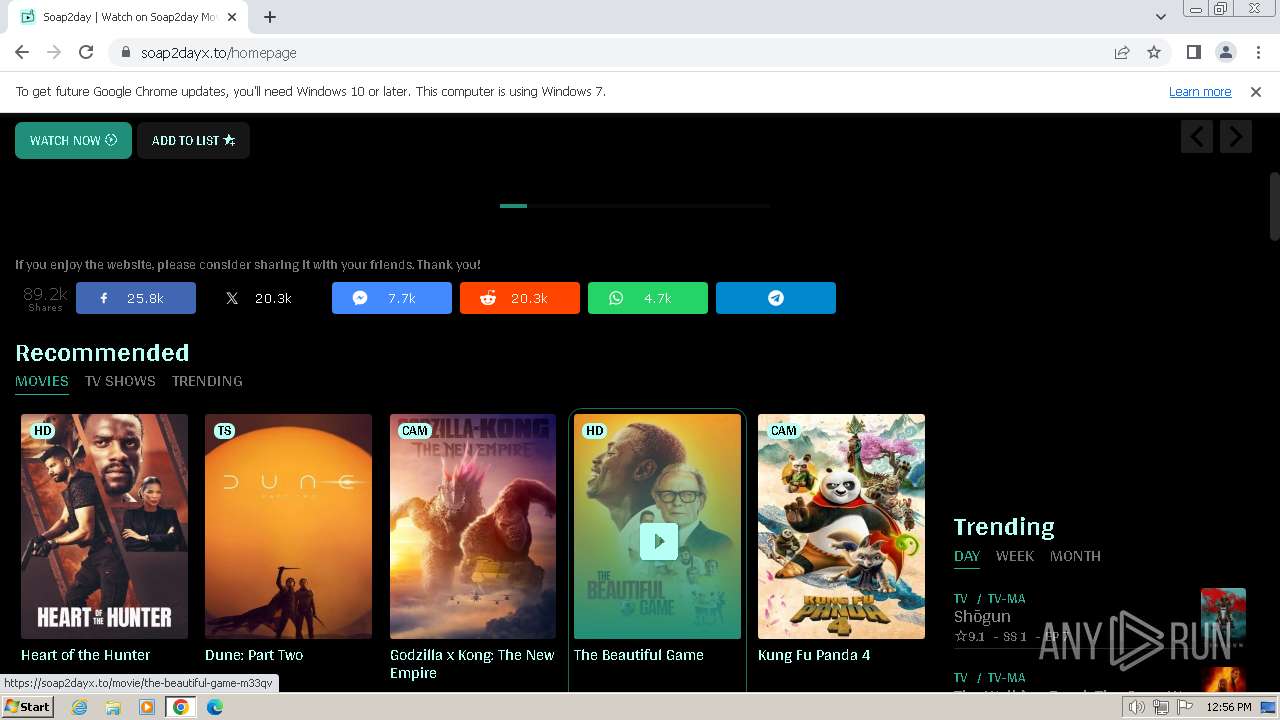The width and height of the screenshot is (1280, 720).
Task: Select the TV SHOWS tab
Action: coord(120,381)
